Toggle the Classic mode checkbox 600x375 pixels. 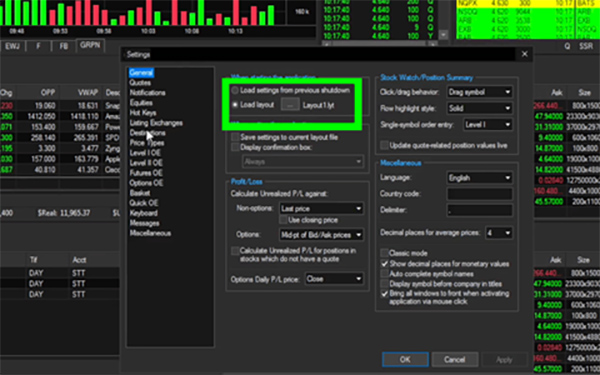click(384, 253)
